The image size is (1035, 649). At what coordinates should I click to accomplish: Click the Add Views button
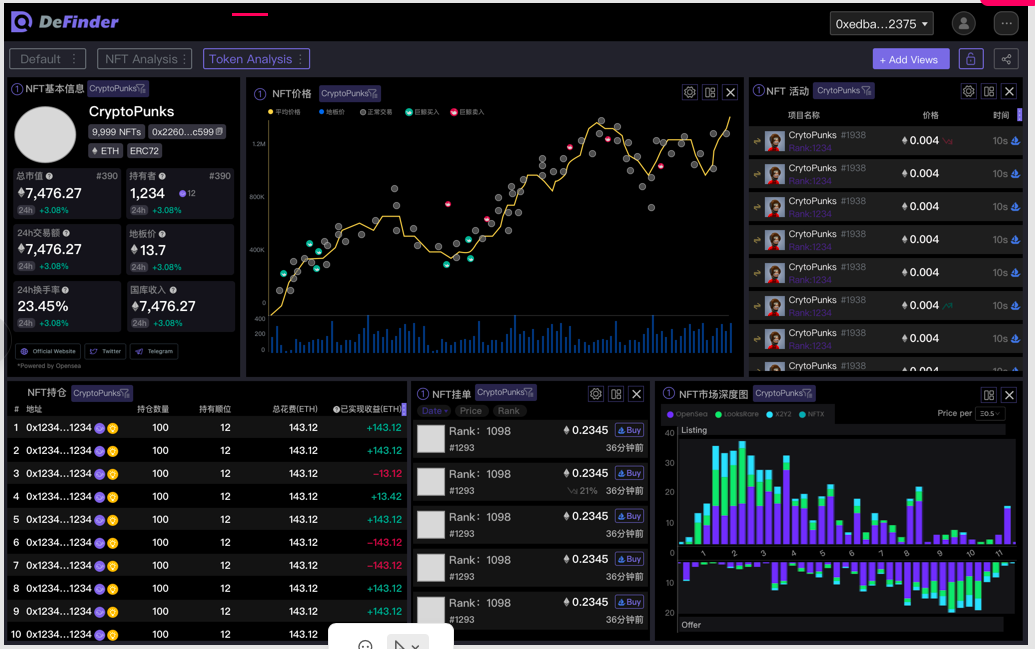click(909, 59)
